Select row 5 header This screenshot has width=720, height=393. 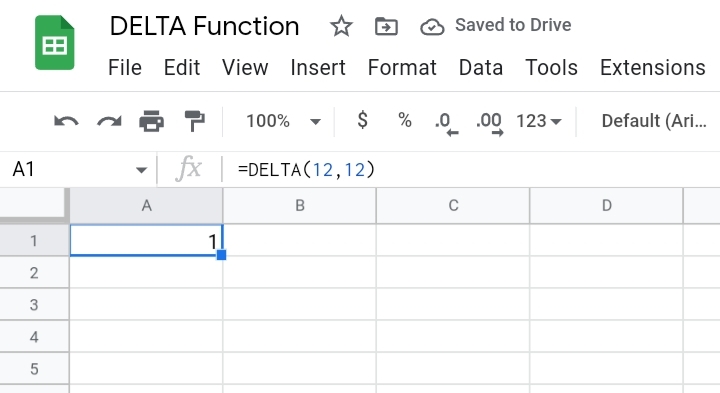click(x=34, y=369)
